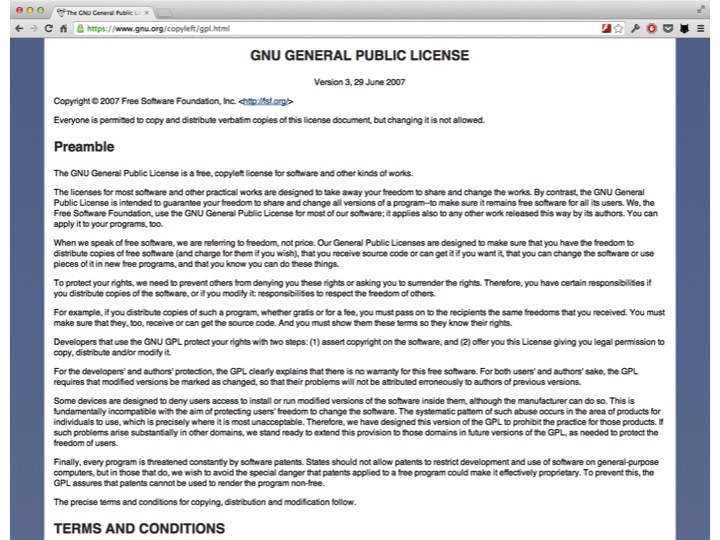Click the black cat-shaped extension icon
Viewport: 720px width, 540px height.
point(684,28)
